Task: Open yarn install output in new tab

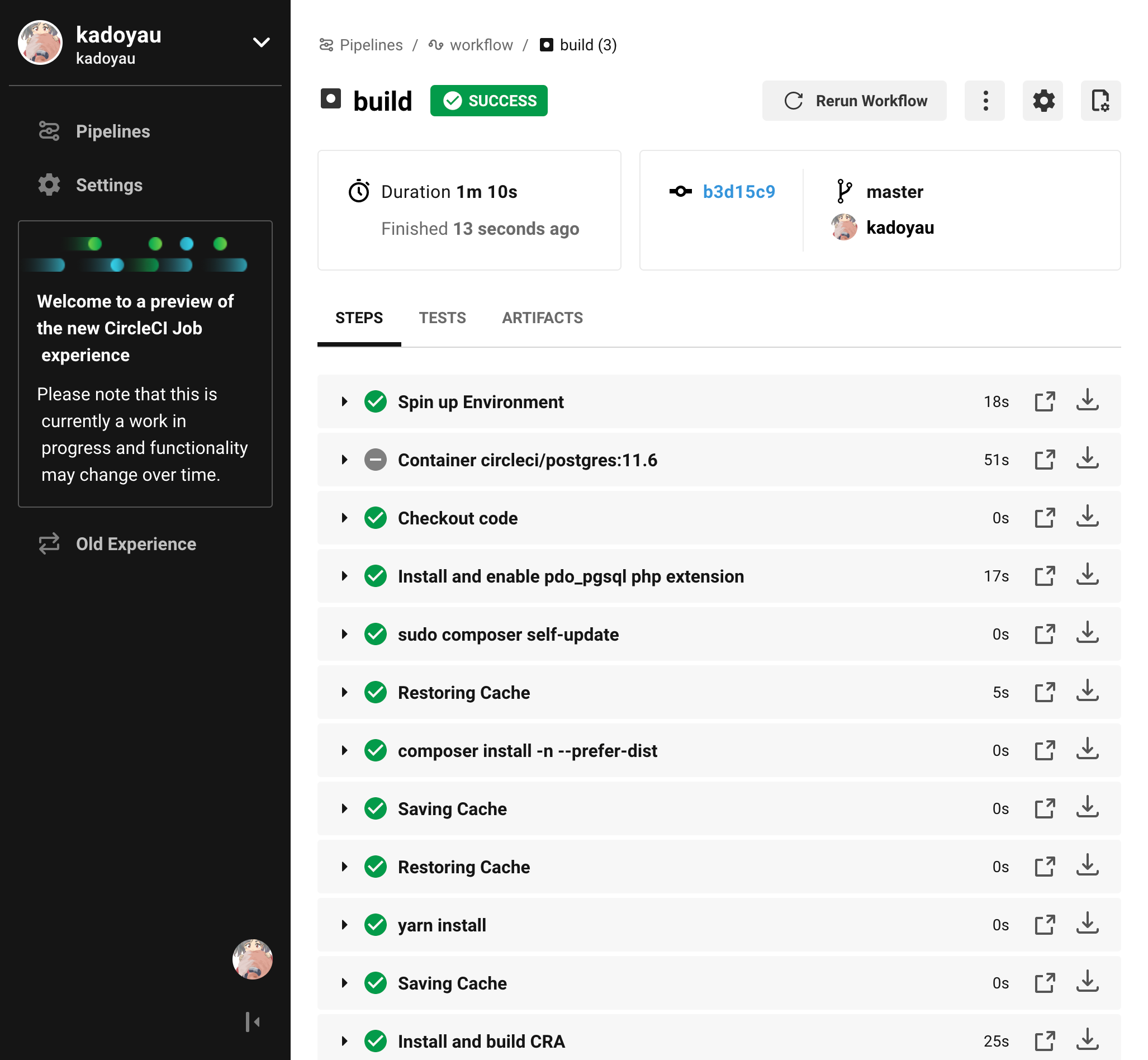Action: [1044, 925]
